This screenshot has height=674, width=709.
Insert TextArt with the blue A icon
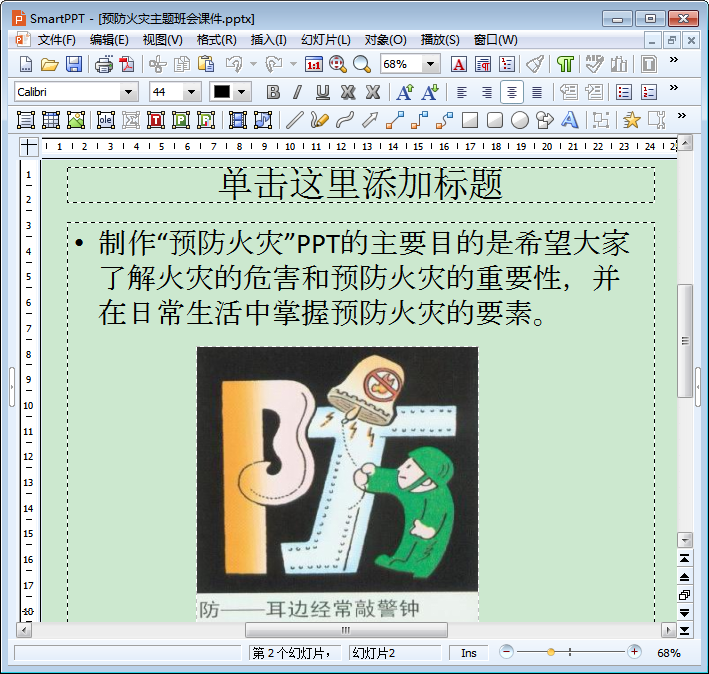coord(569,120)
